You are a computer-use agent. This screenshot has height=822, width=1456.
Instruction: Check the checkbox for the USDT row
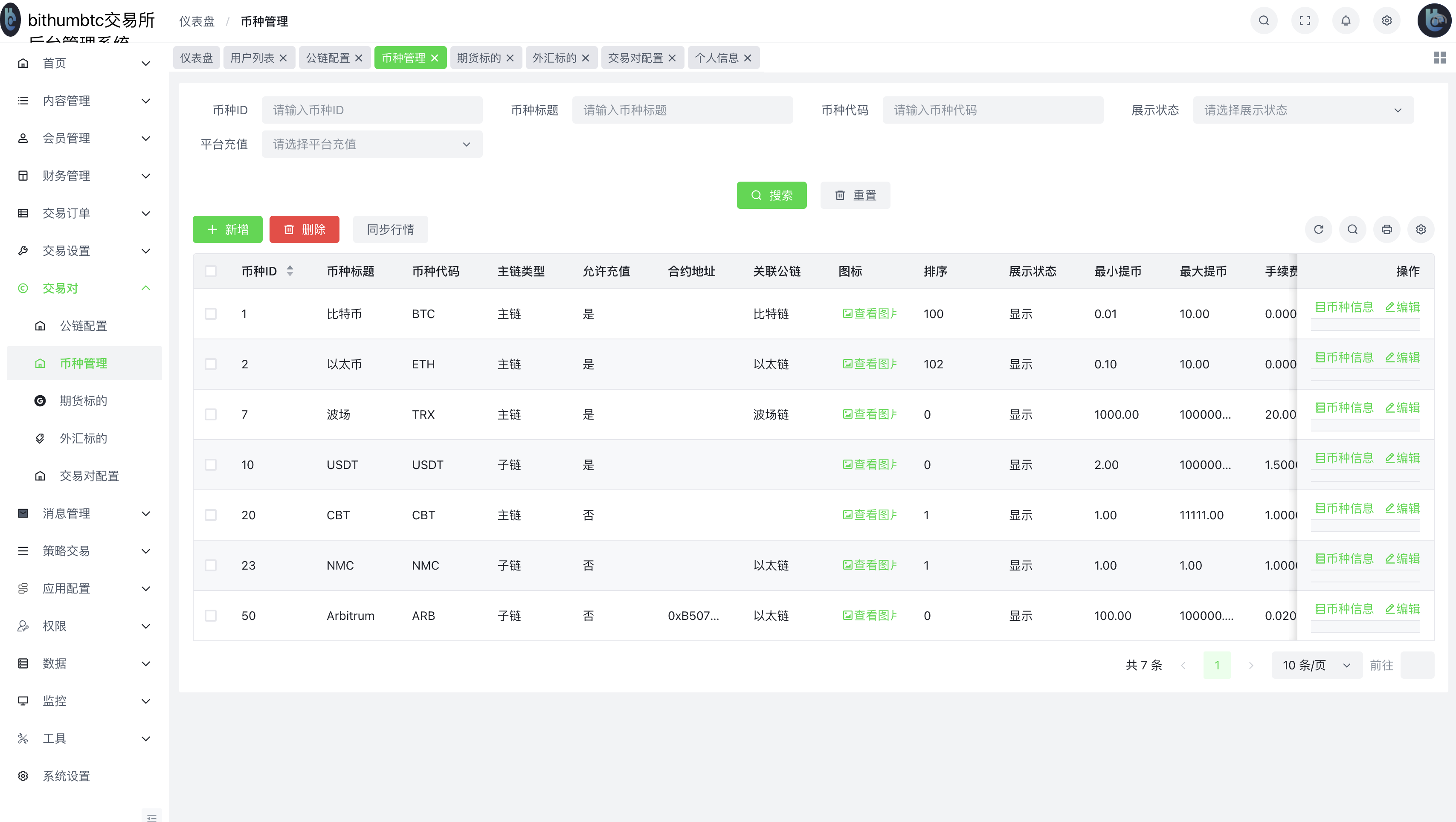pos(212,464)
